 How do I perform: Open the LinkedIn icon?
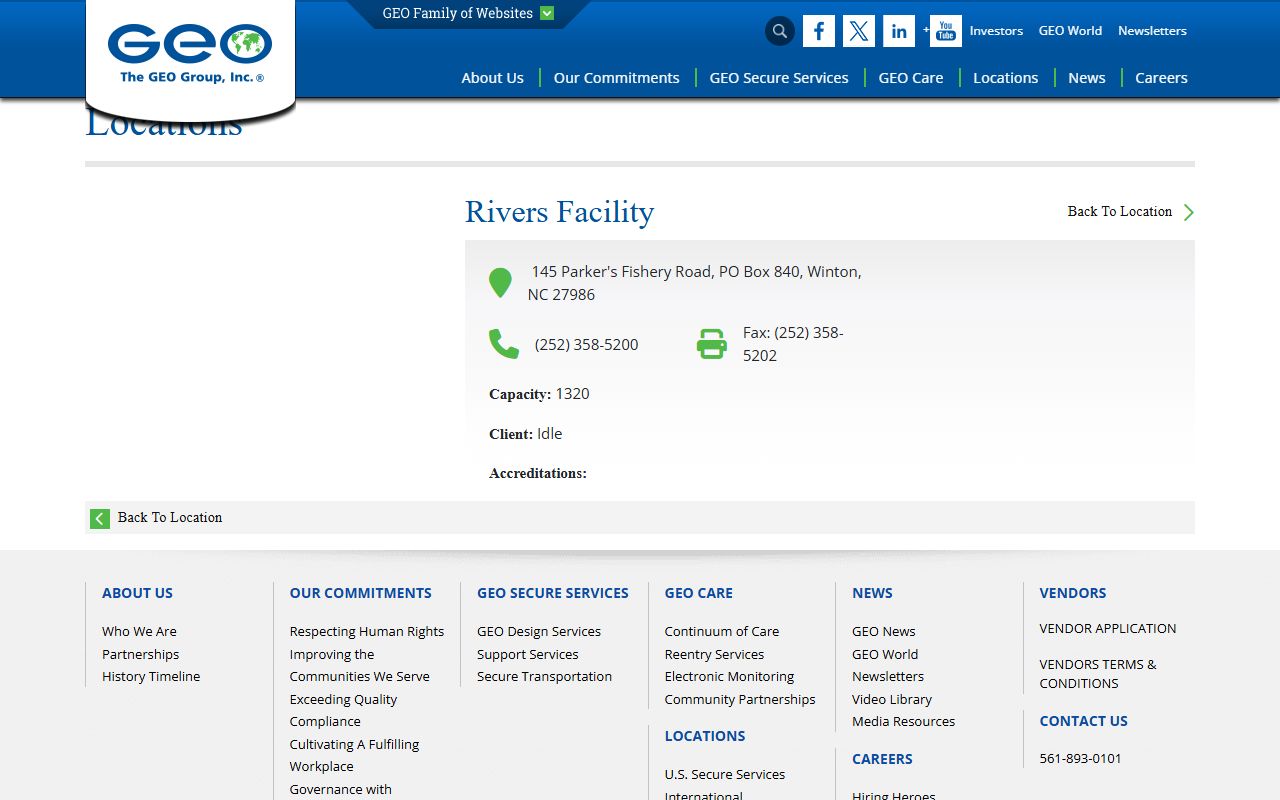click(x=899, y=31)
